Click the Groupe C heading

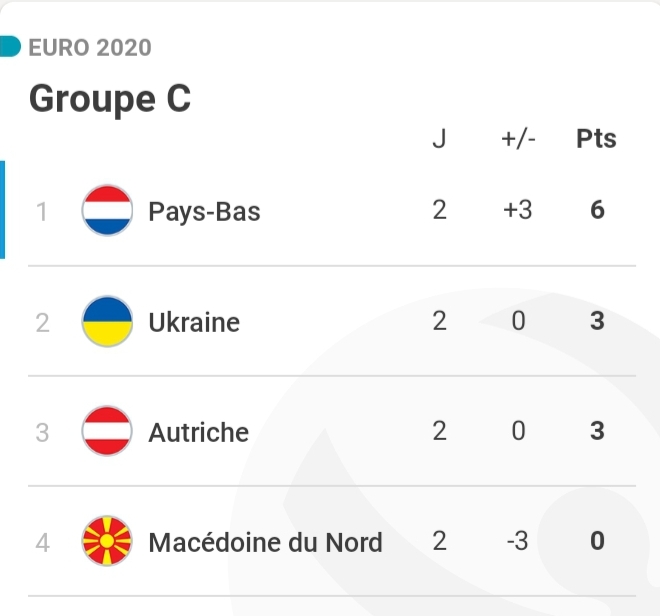click(x=110, y=99)
